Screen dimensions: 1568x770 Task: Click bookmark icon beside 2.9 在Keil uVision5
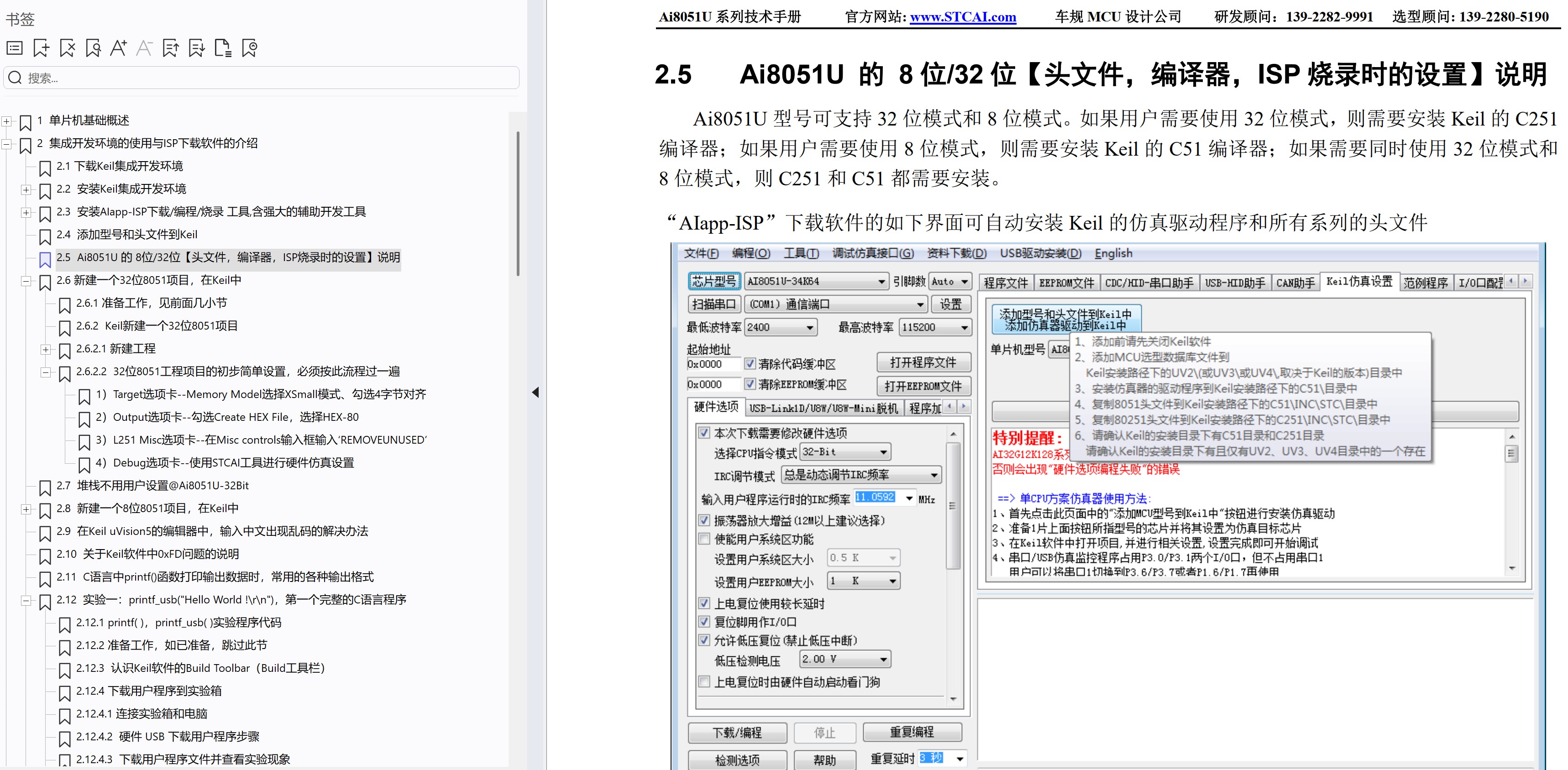pyautogui.click(x=45, y=534)
